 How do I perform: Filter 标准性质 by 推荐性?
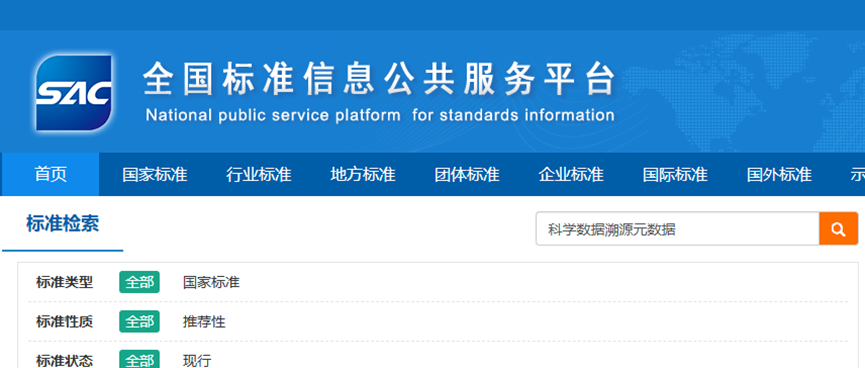(x=204, y=322)
